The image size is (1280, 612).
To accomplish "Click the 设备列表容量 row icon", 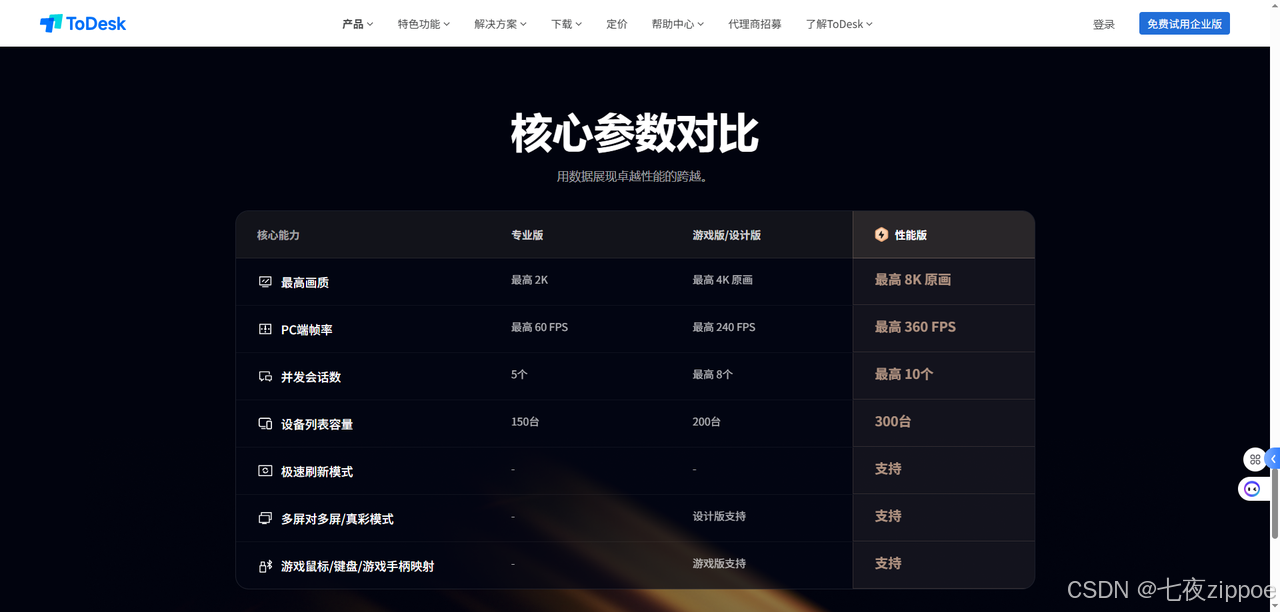I will coord(265,423).
